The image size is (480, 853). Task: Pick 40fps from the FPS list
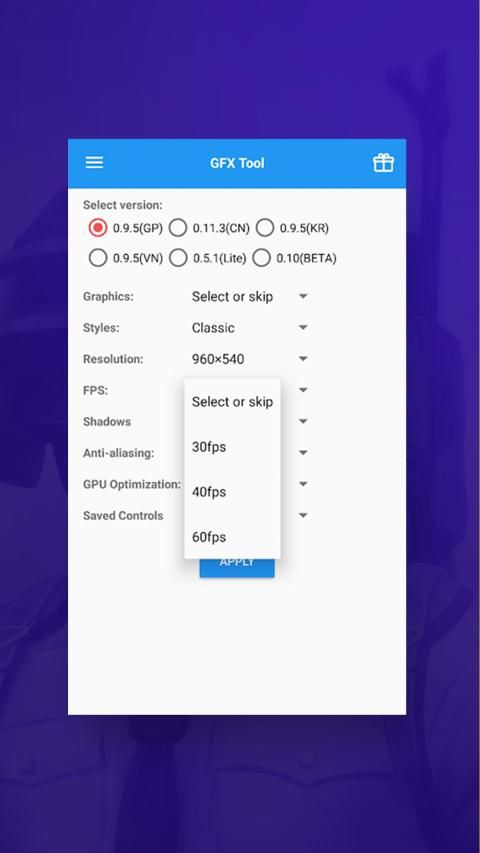click(x=232, y=492)
